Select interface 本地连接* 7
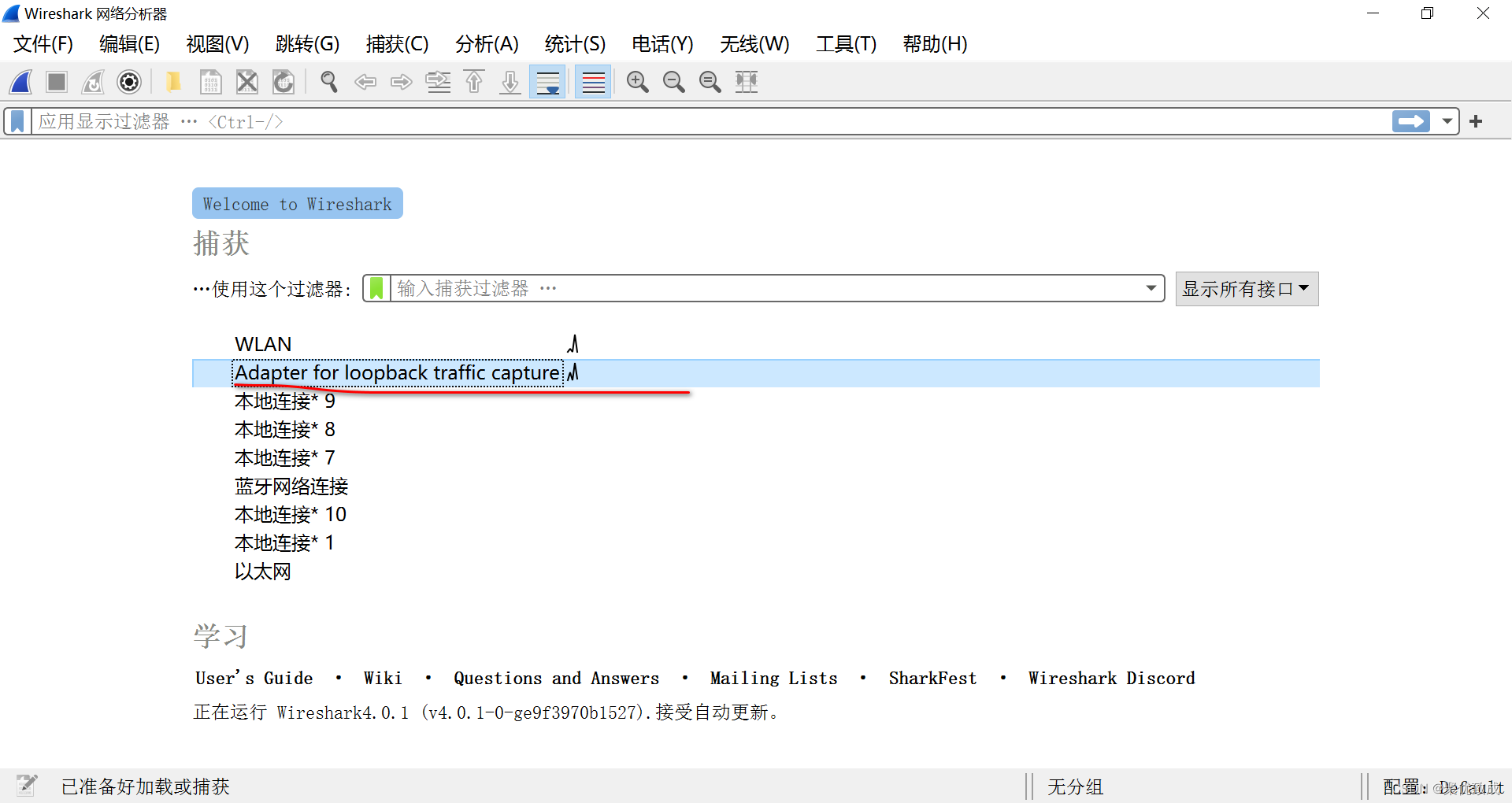Viewport: 1512px width, 803px height. (x=285, y=457)
